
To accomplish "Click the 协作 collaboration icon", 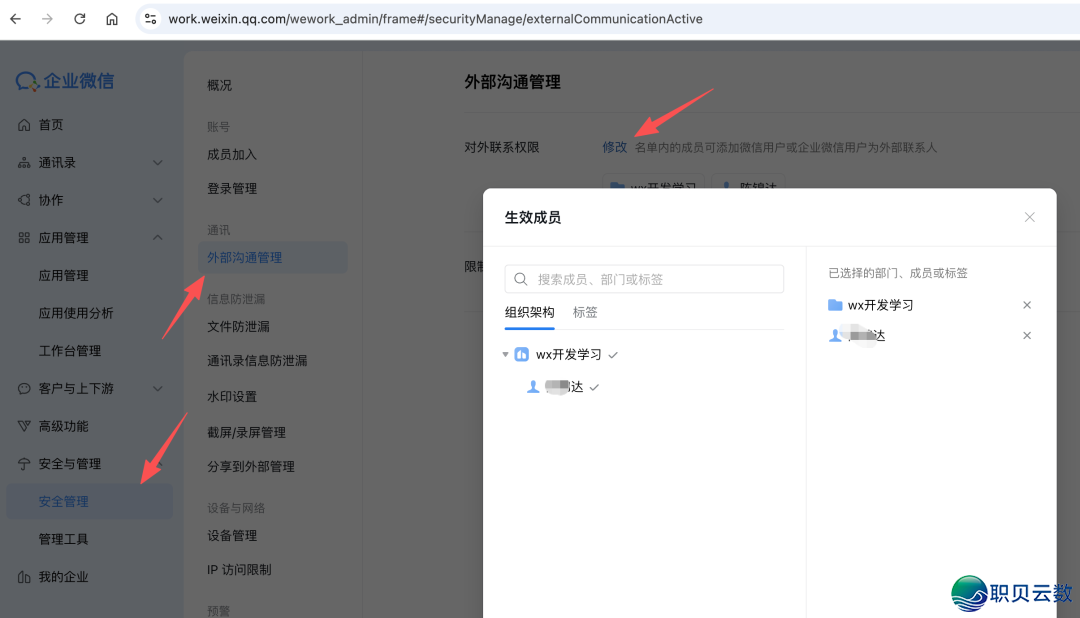I will pyautogui.click(x=23, y=199).
